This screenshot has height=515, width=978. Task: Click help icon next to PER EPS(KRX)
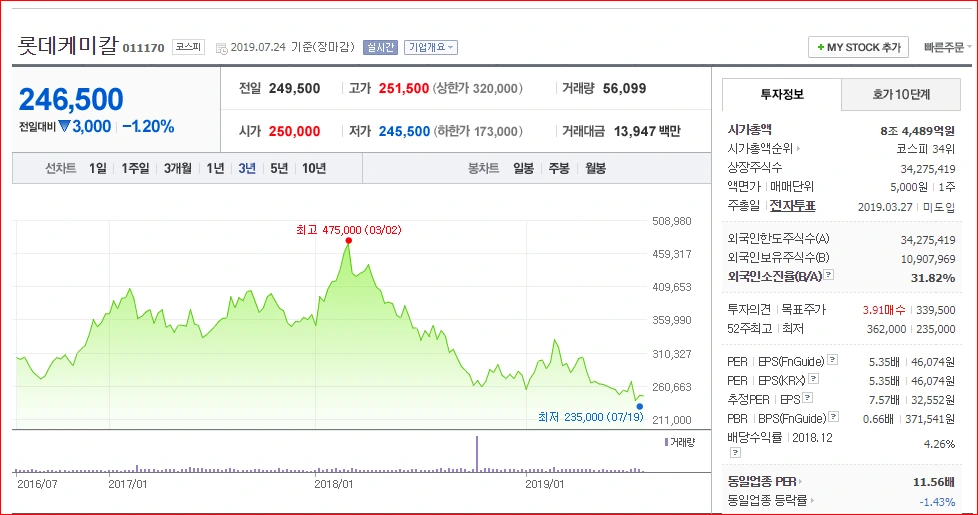813,378
